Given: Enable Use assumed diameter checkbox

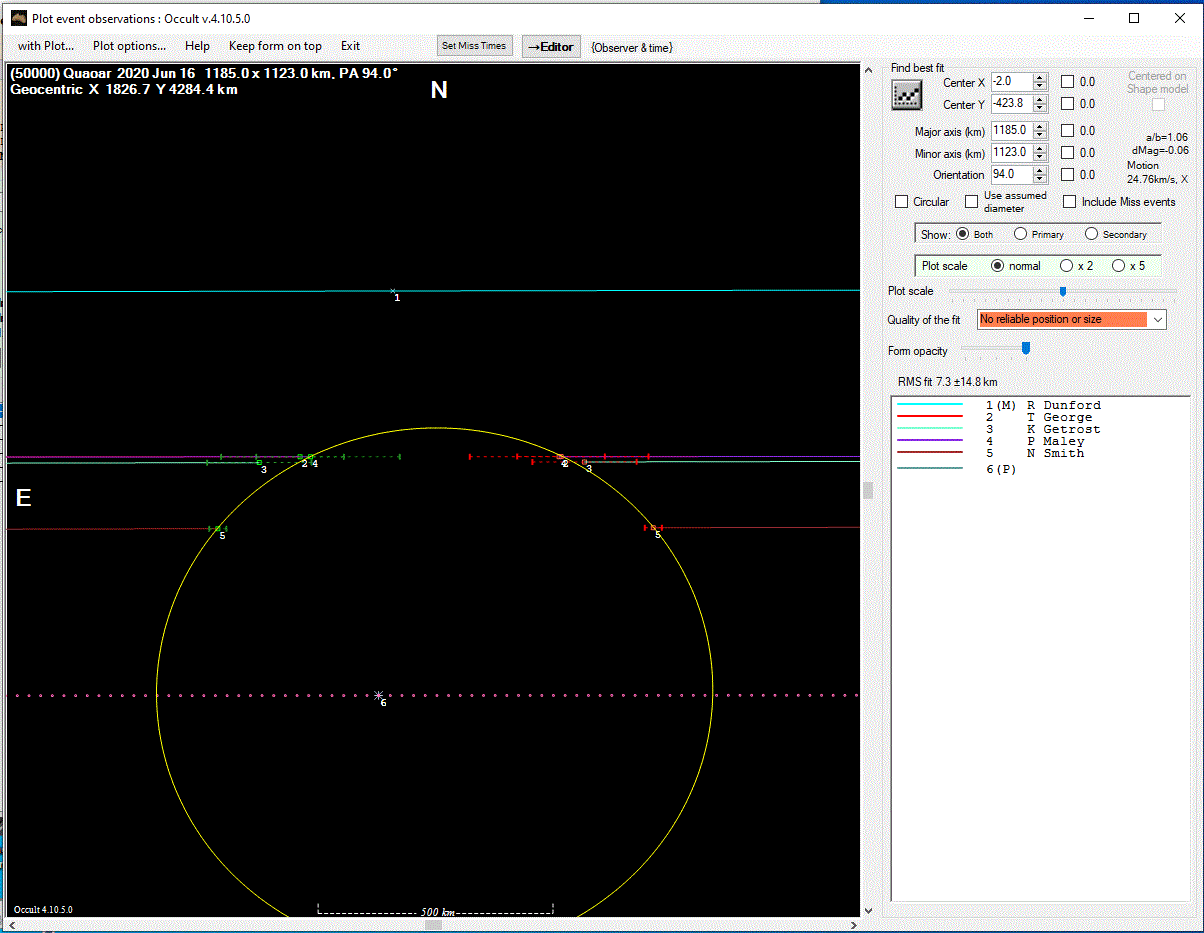Looking at the screenshot, I should pos(971,202).
